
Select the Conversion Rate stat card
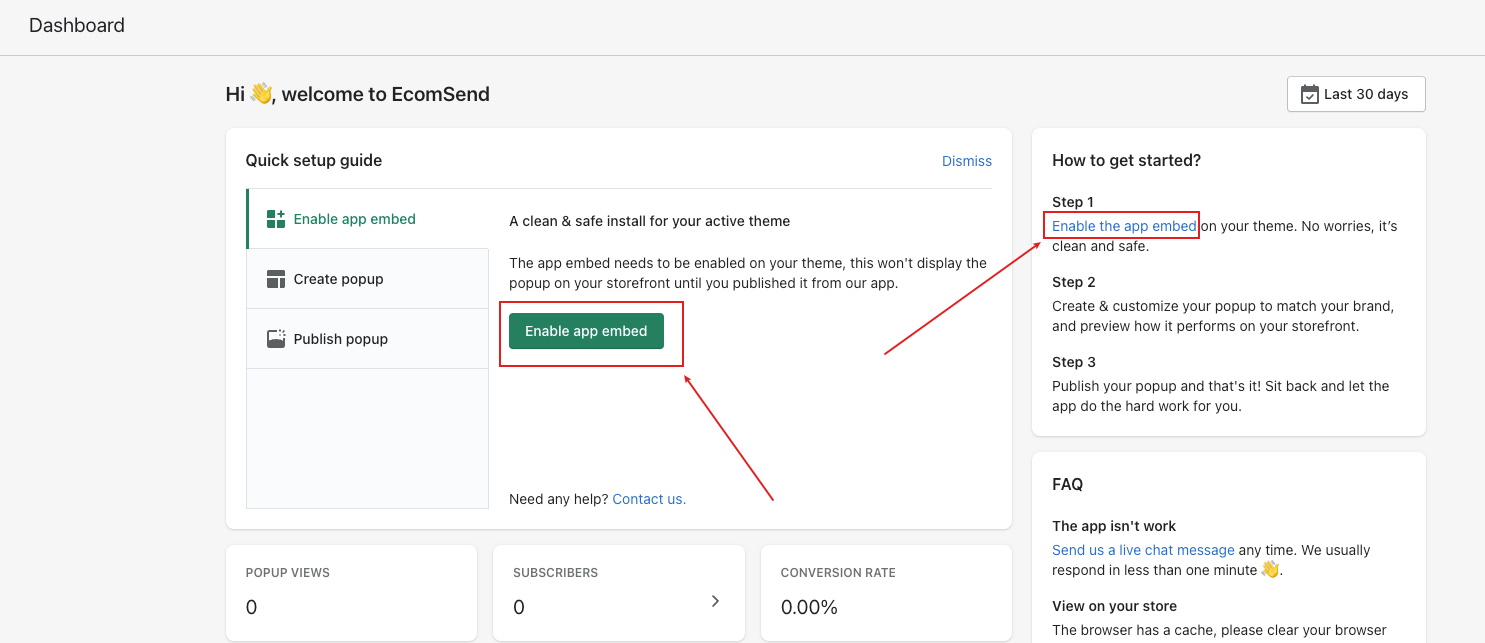tap(886, 592)
